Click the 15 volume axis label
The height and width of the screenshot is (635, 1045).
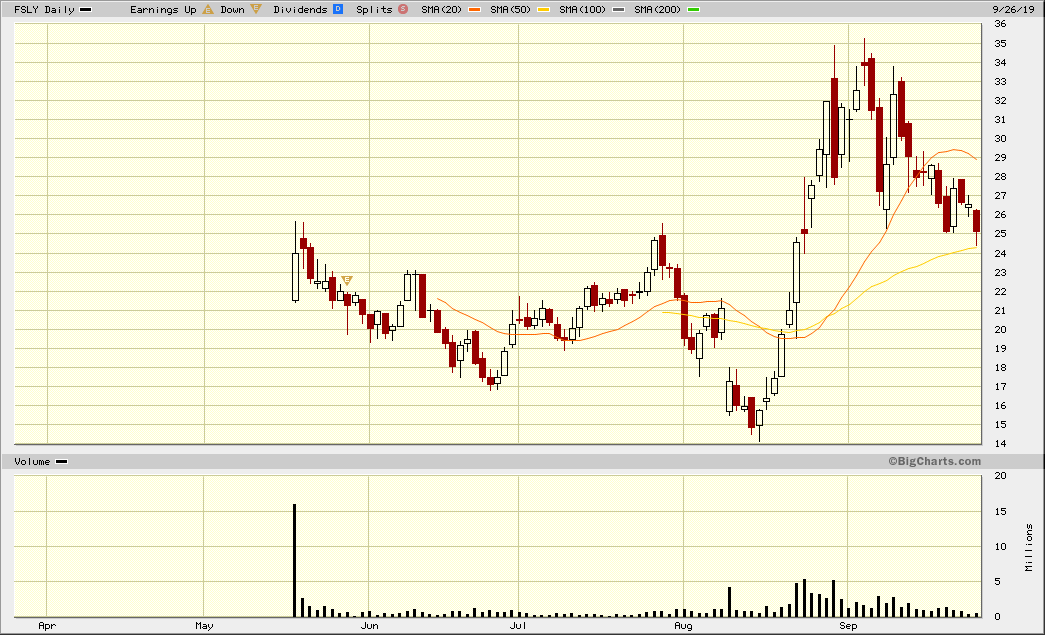[x=1000, y=512]
